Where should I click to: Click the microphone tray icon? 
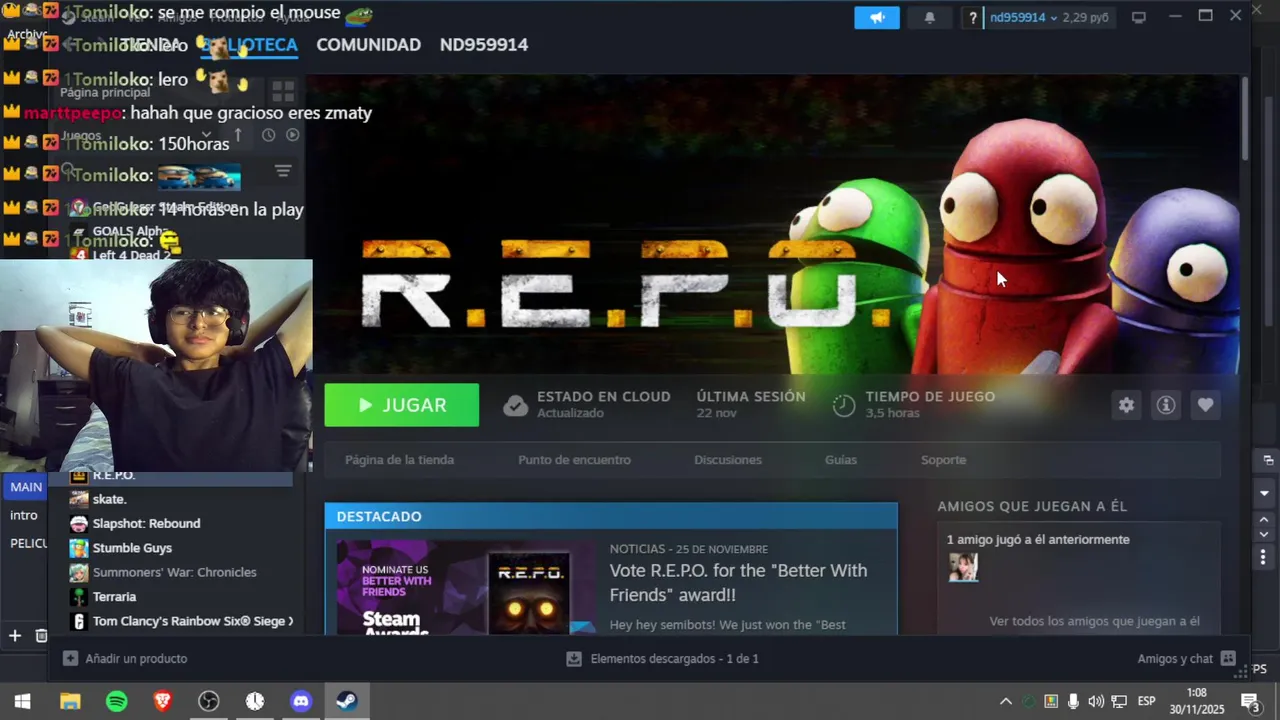click(x=1073, y=702)
